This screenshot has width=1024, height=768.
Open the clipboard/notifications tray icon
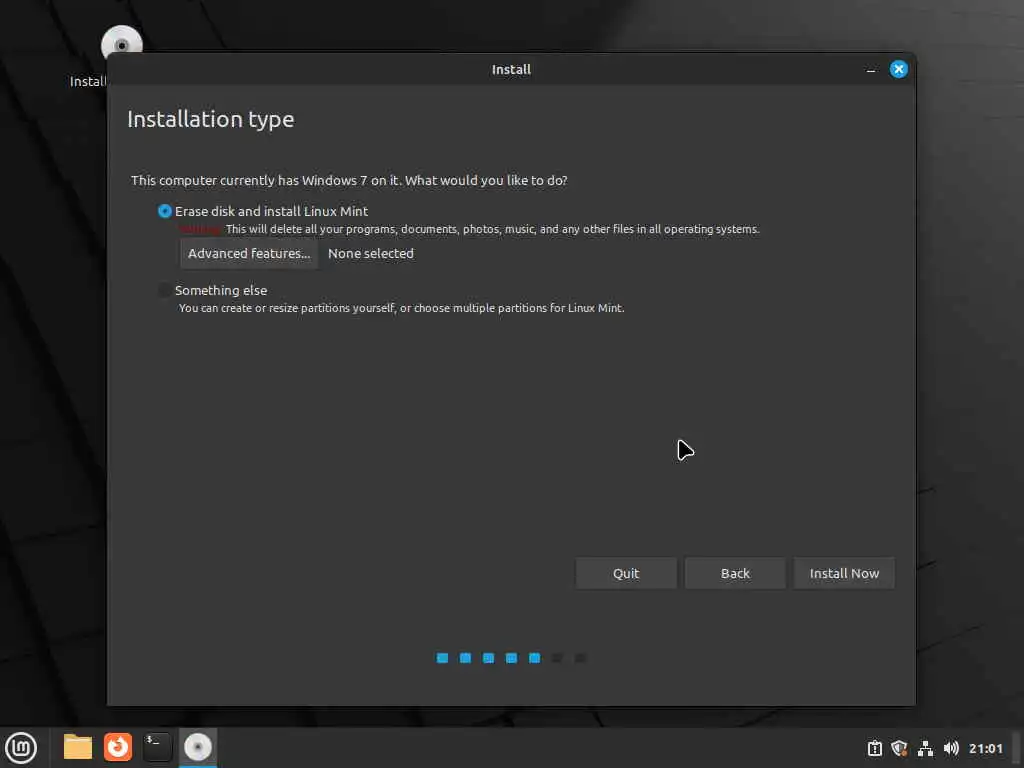(874, 748)
